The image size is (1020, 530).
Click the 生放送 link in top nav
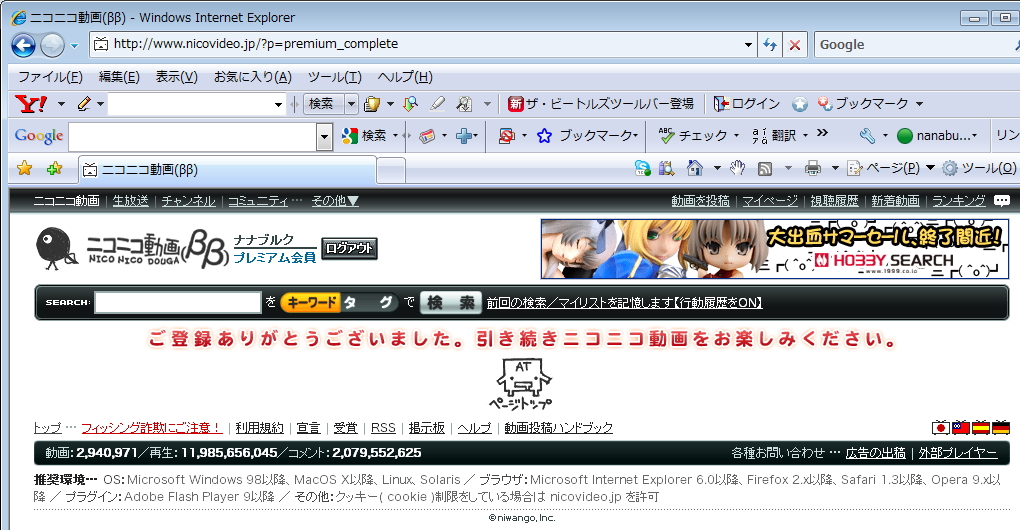coord(130,201)
